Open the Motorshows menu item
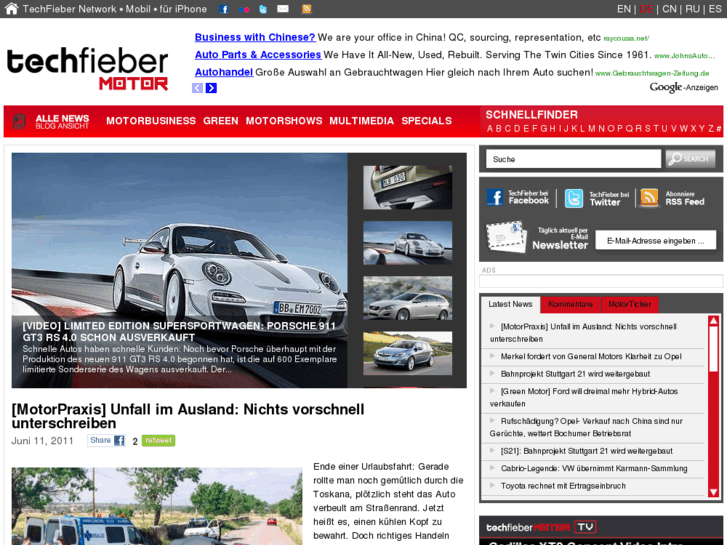727x545 pixels. 284,121
